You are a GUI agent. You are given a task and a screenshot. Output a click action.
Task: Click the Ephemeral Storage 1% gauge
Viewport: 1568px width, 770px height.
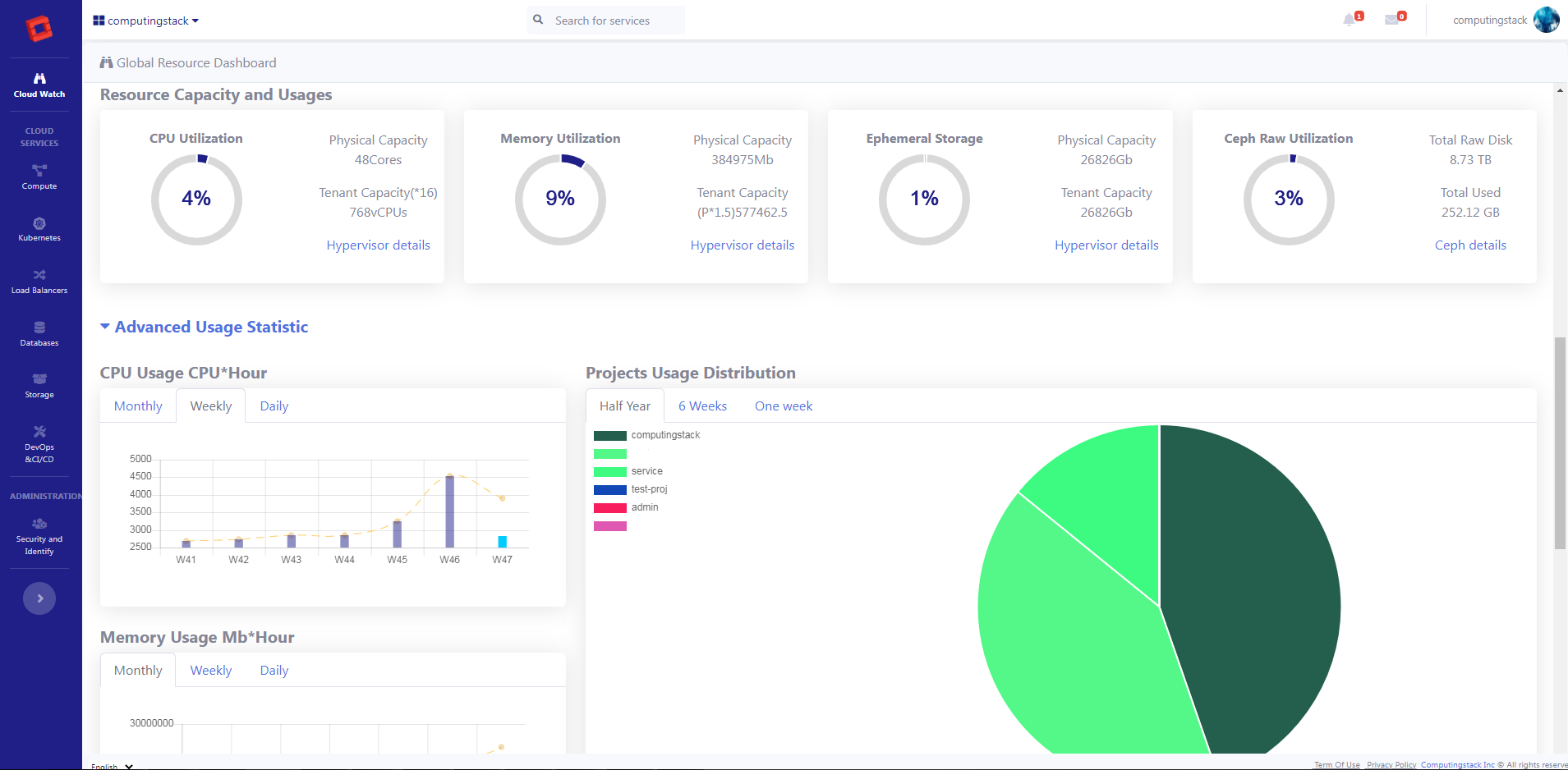click(x=924, y=199)
